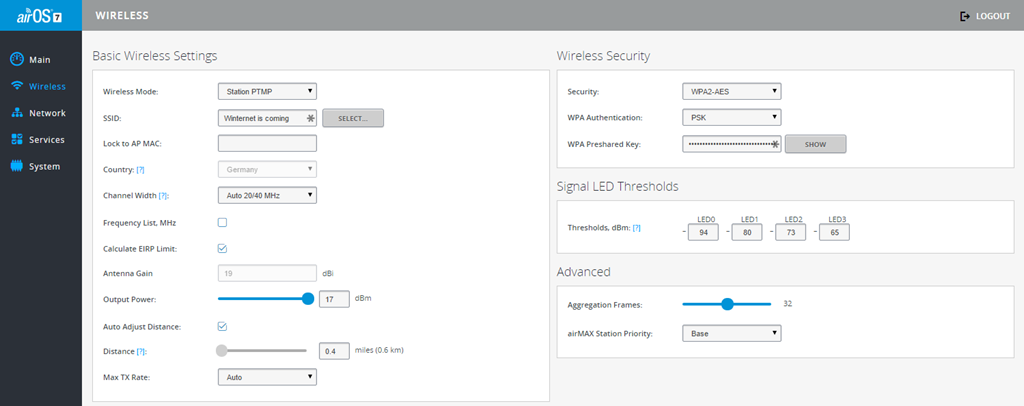Open the Country dropdown showing Germany
Viewport: 1024px width, 406px height.
point(267,169)
